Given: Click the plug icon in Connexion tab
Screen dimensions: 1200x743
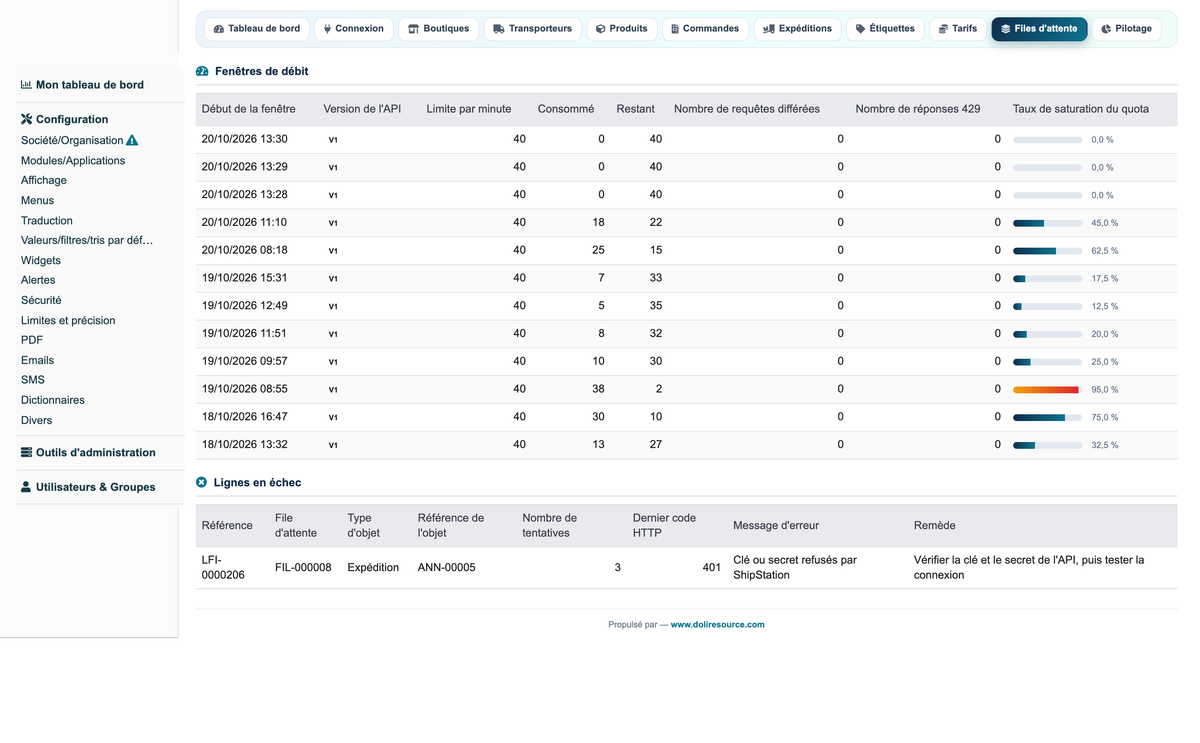Looking at the screenshot, I should click(x=327, y=29).
